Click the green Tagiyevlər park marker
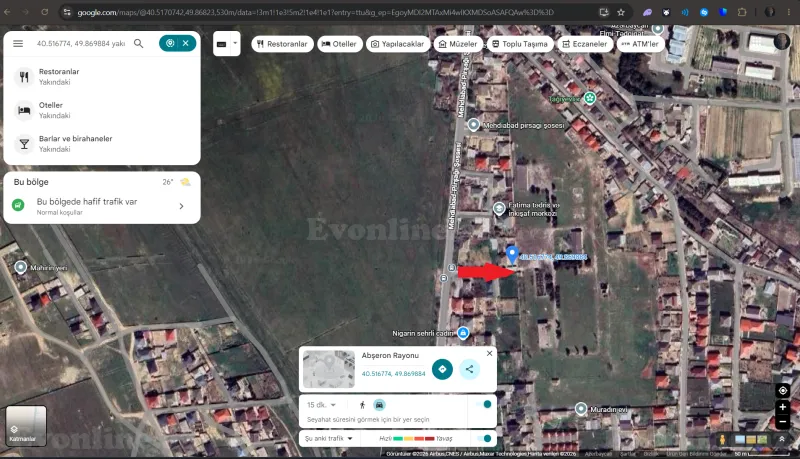Image resolution: width=800 pixels, height=459 pixels. point(590,97)
